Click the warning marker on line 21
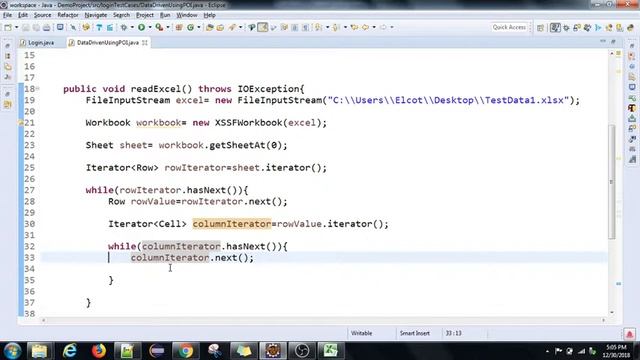This screenshot has width=640, height=360. 20,122
